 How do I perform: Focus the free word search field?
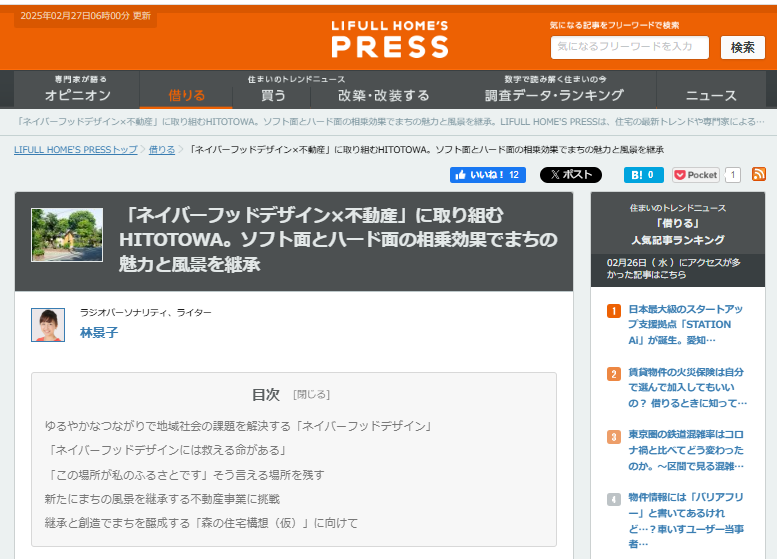click(x=629, y=48)
